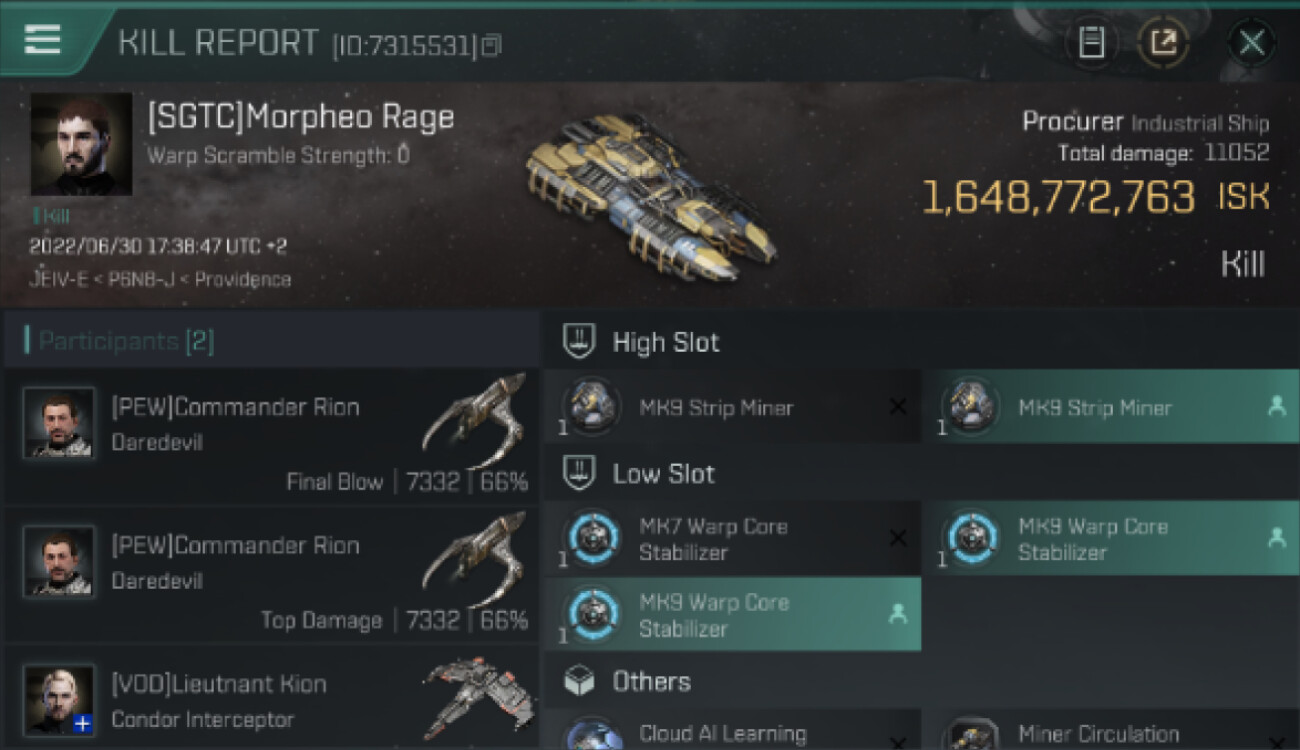This screenshot has height=750, width=1300.
Task: Close the kill report window
Action: point(1251,42)
